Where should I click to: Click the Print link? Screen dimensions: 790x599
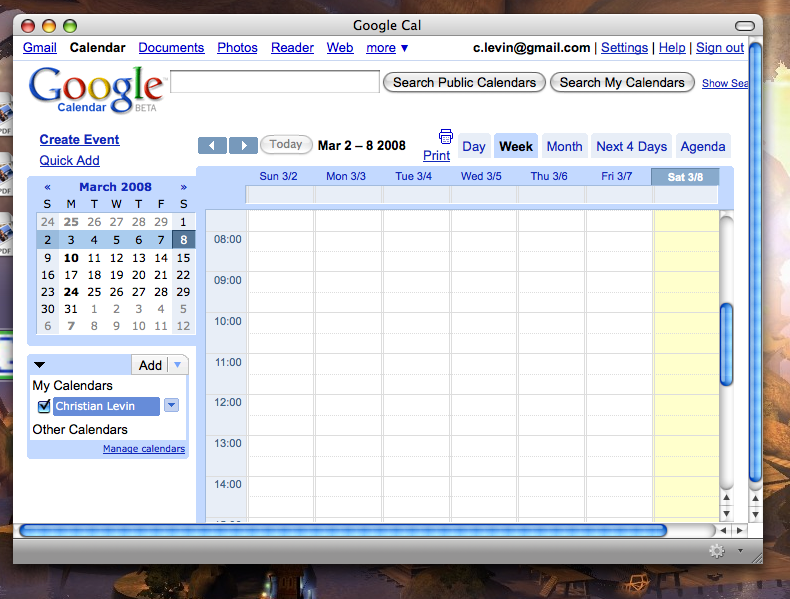click(436, 156)
